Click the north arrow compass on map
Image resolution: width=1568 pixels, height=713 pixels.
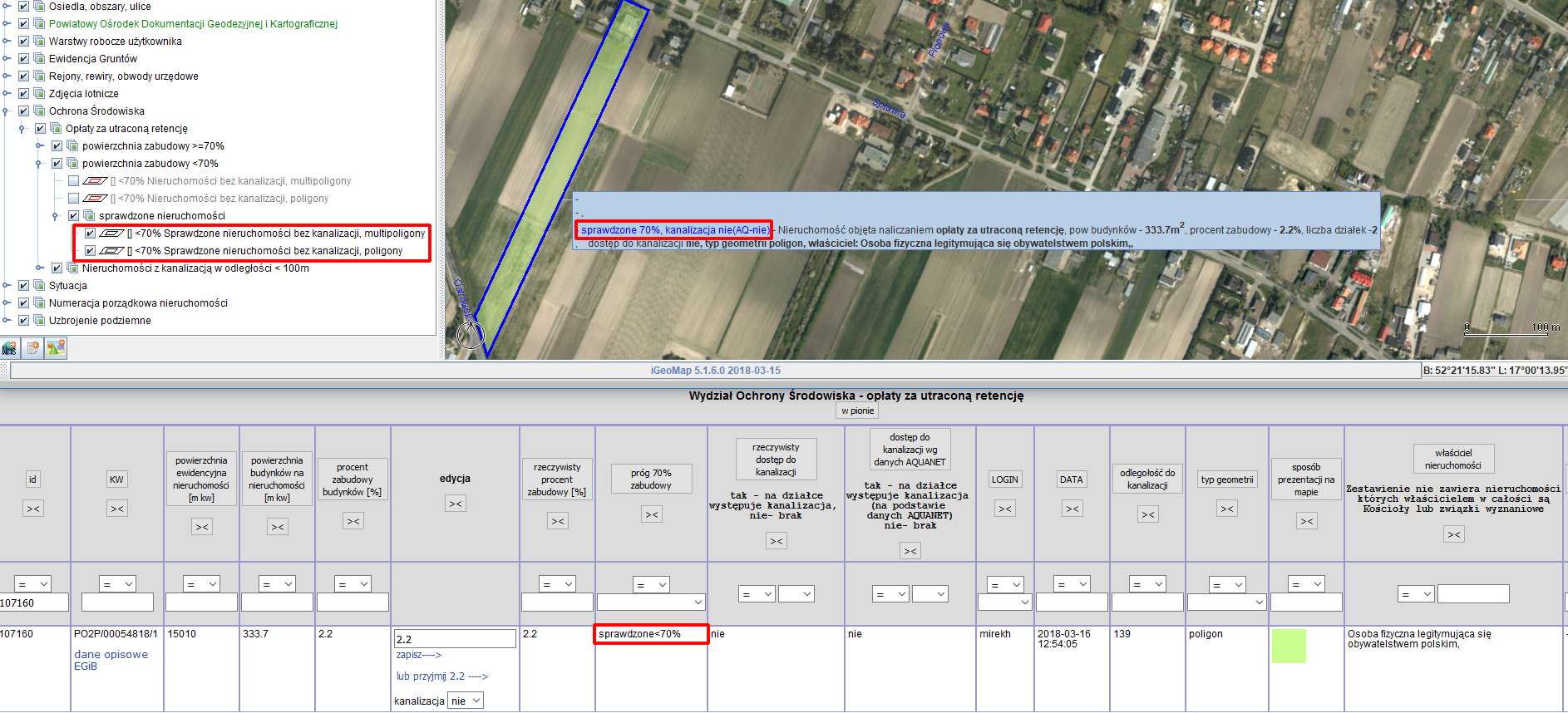point(471,334)
